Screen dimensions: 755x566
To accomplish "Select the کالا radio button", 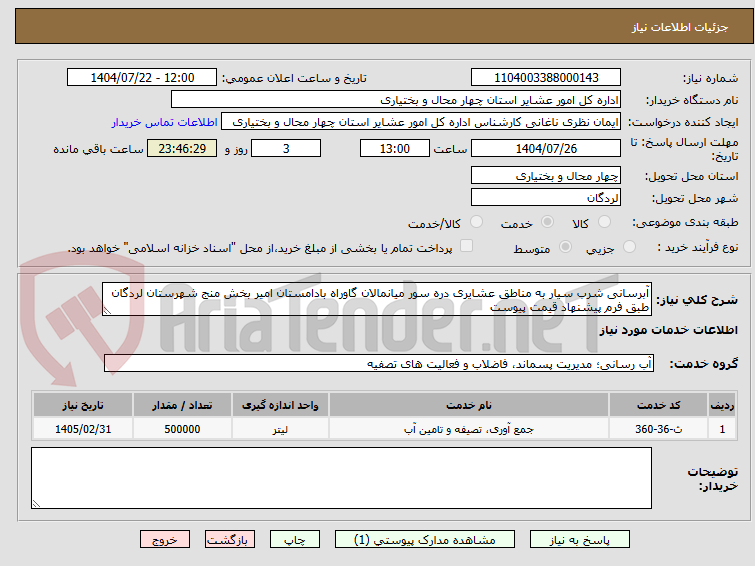I will (x=604, y=222).
